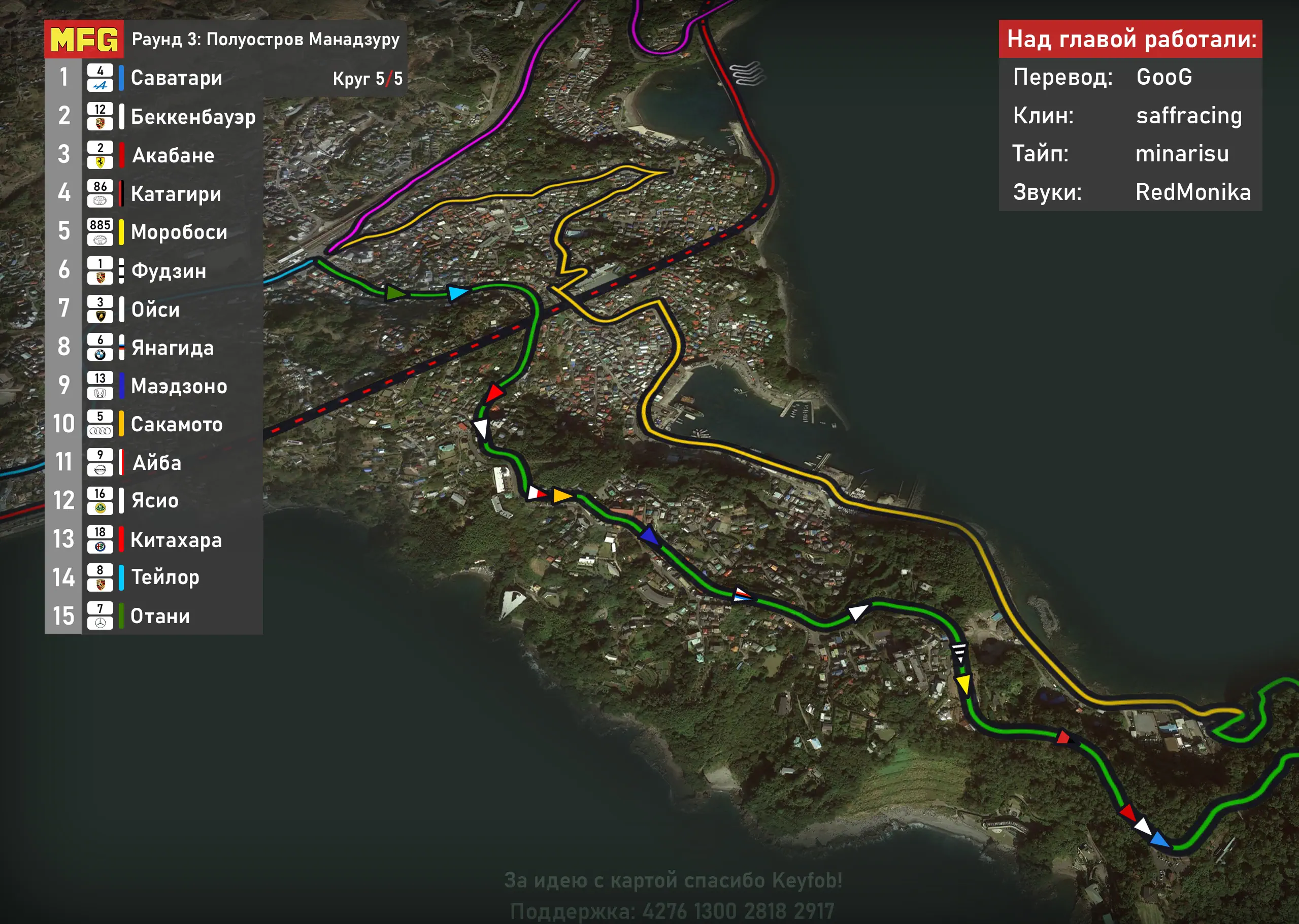Click the Audi rings logo beside Сакамото
The height and width of the screenshot is (924, 1299).
tap(100, 431)
